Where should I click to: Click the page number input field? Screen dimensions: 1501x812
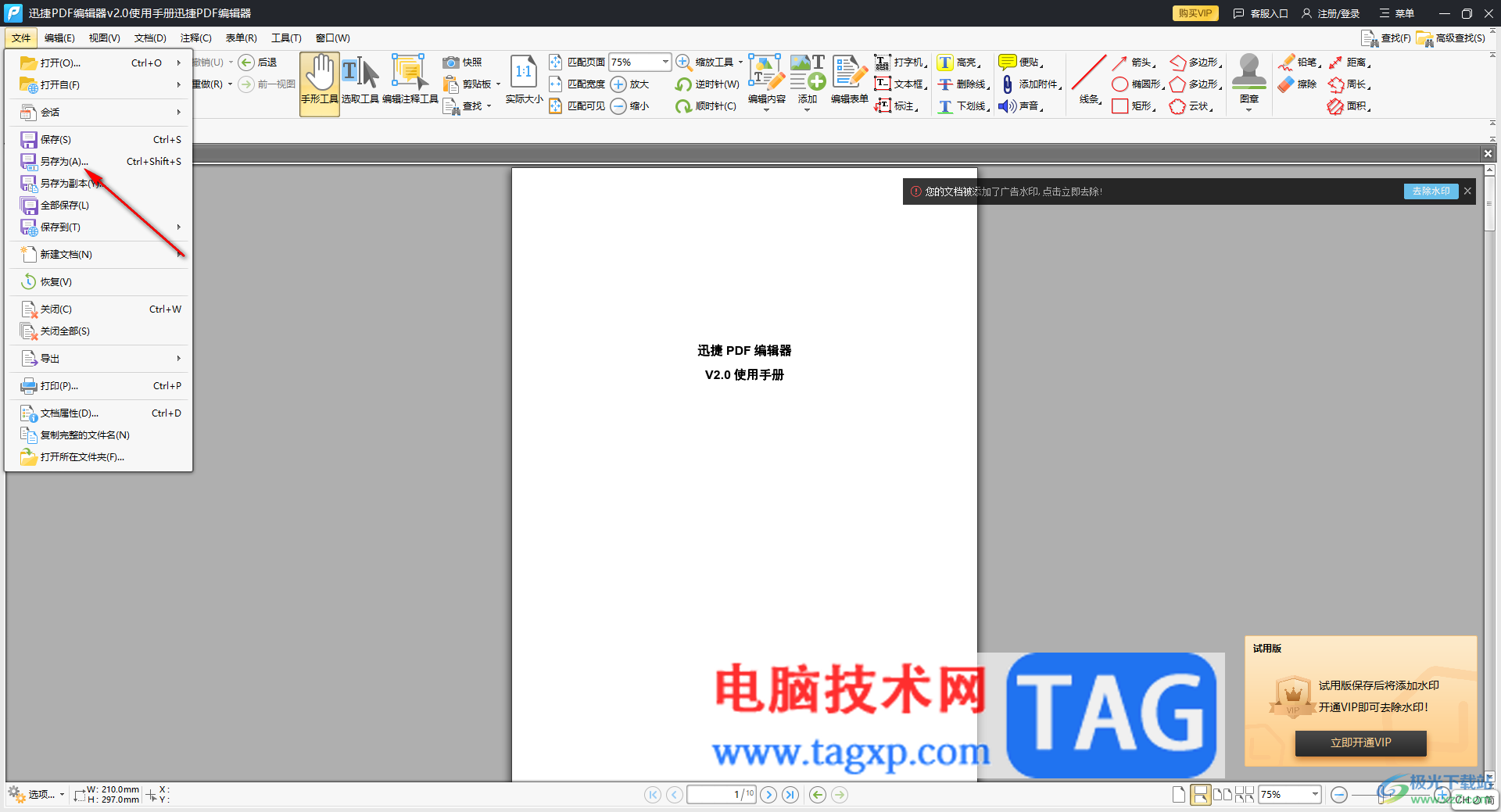722,795
